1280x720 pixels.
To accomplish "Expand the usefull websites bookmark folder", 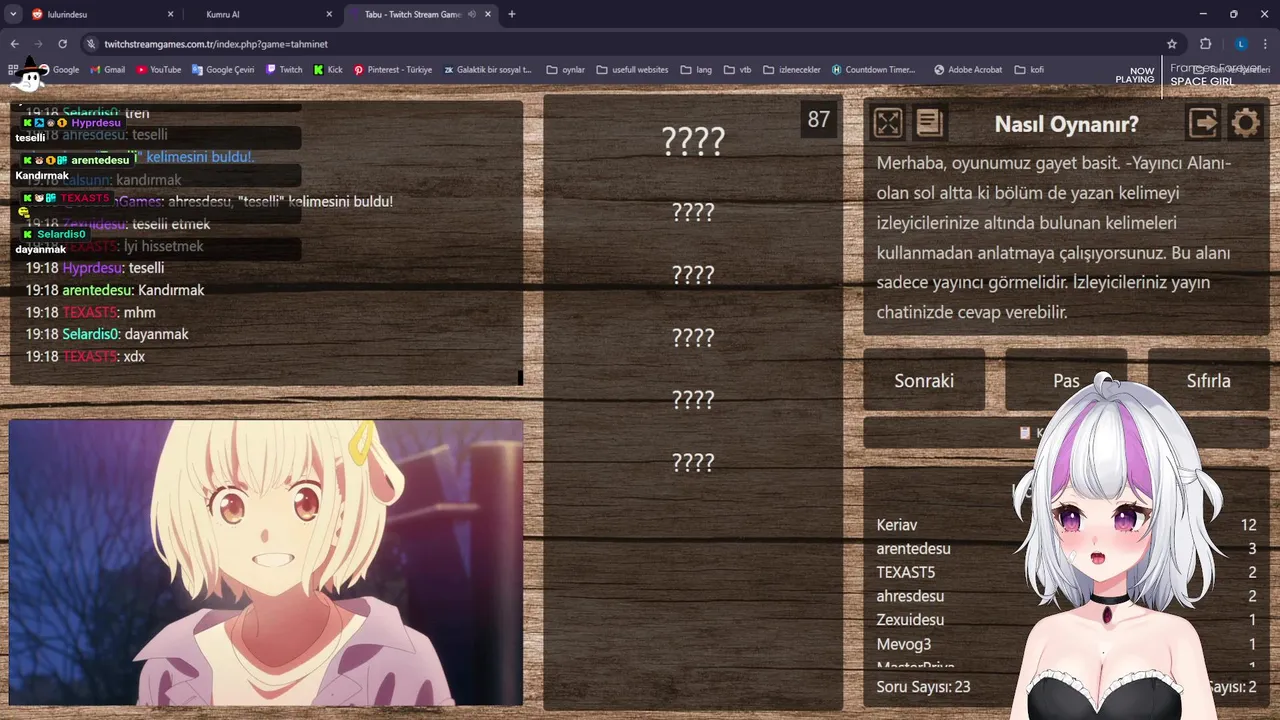I will (632, 70).
